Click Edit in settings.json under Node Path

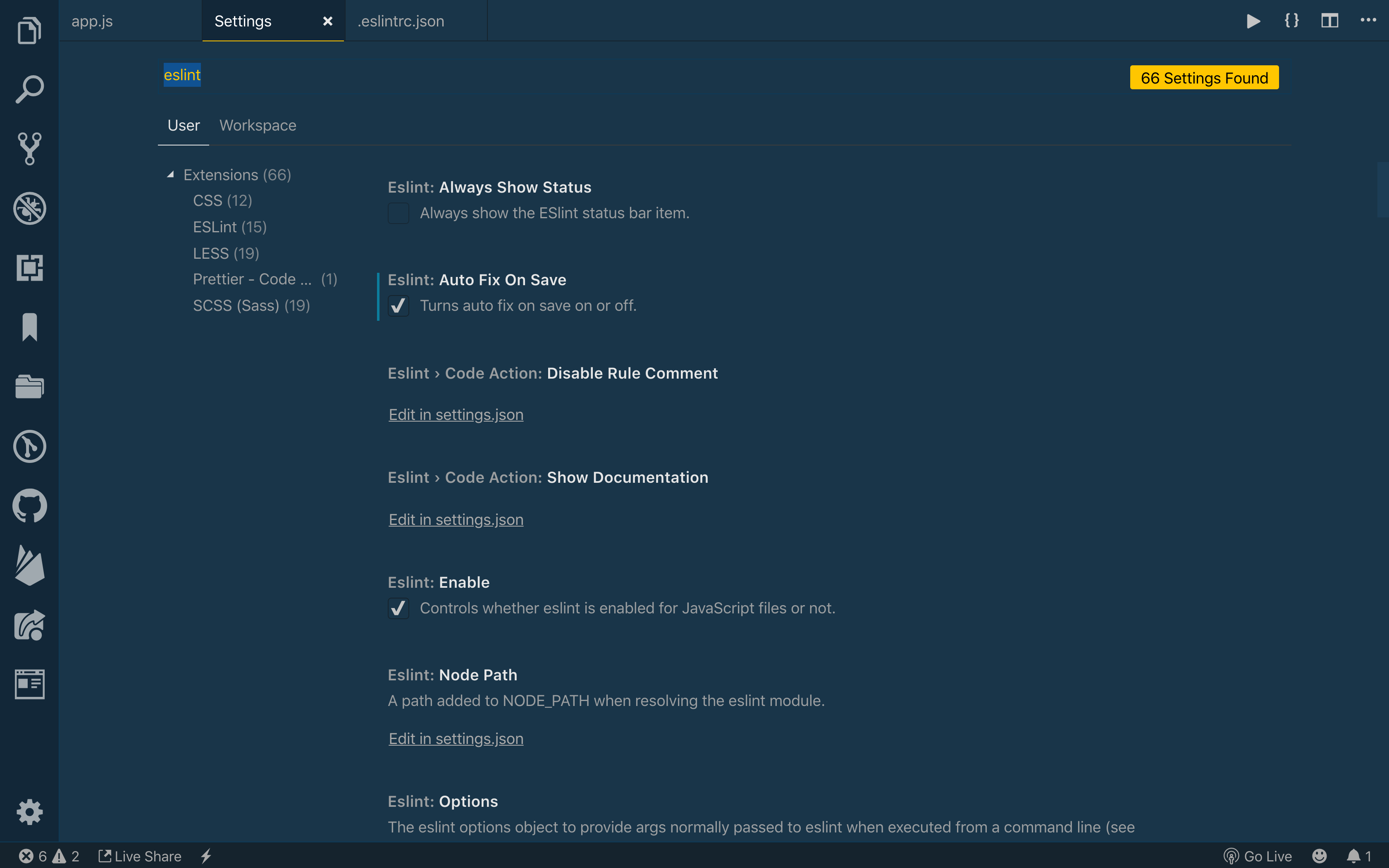[456, 739]
